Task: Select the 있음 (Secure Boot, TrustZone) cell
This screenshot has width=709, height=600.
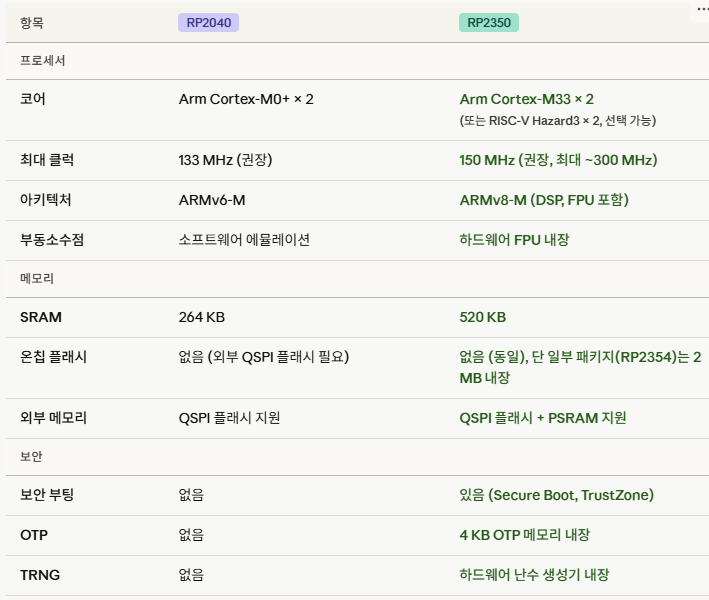Action: [557, 495]
